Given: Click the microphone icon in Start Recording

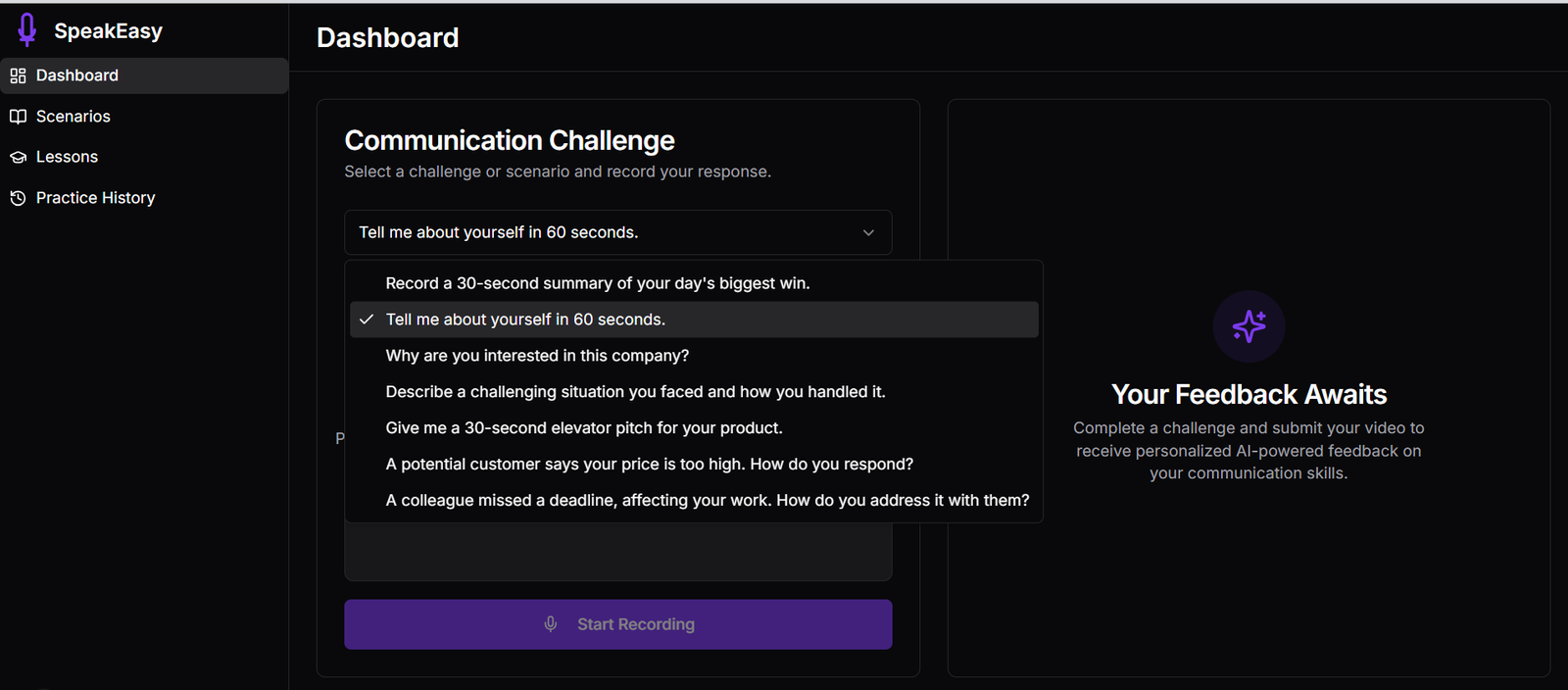Looking at the screenshot, I should (551, 624).
